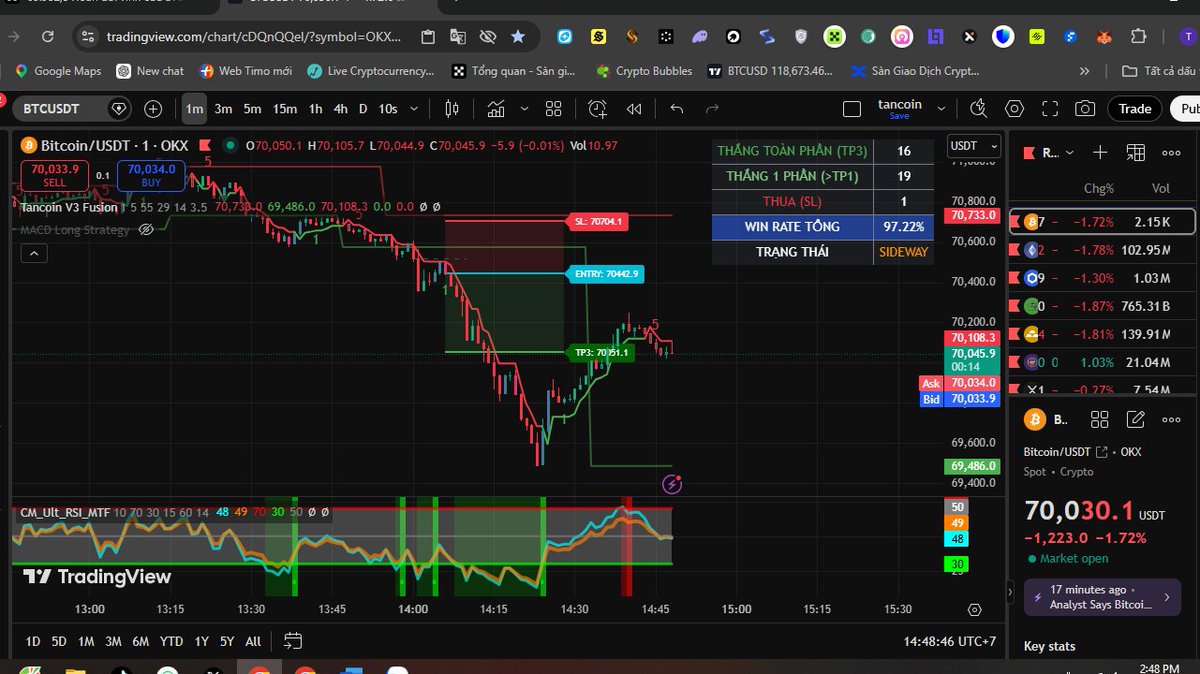Open the layout setup square icon
The height and width of the screenshot is (674, 1200).
click(x=852, y=108)
